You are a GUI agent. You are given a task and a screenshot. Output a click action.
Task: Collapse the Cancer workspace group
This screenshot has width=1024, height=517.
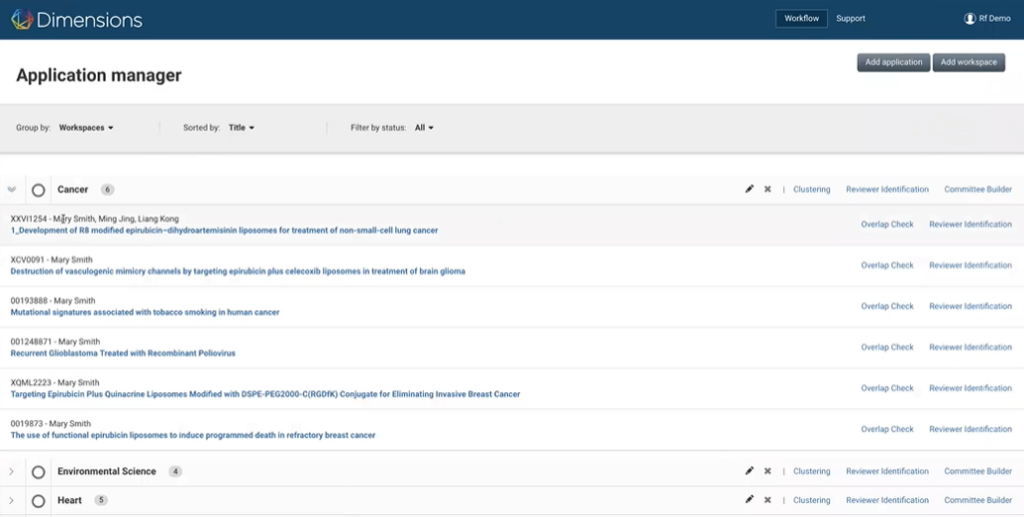point(11,189)
